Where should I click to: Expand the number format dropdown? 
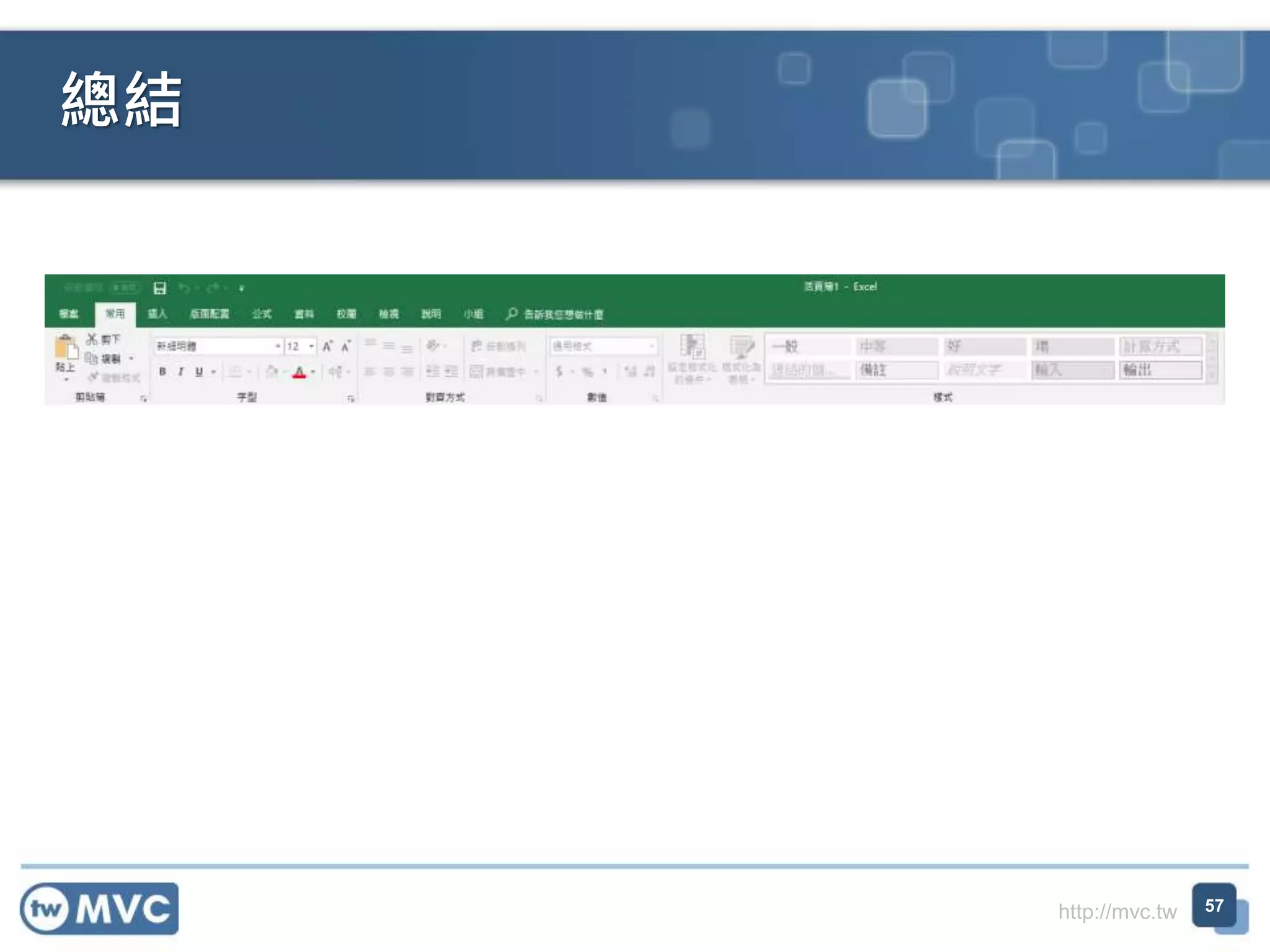coord(652,346)
